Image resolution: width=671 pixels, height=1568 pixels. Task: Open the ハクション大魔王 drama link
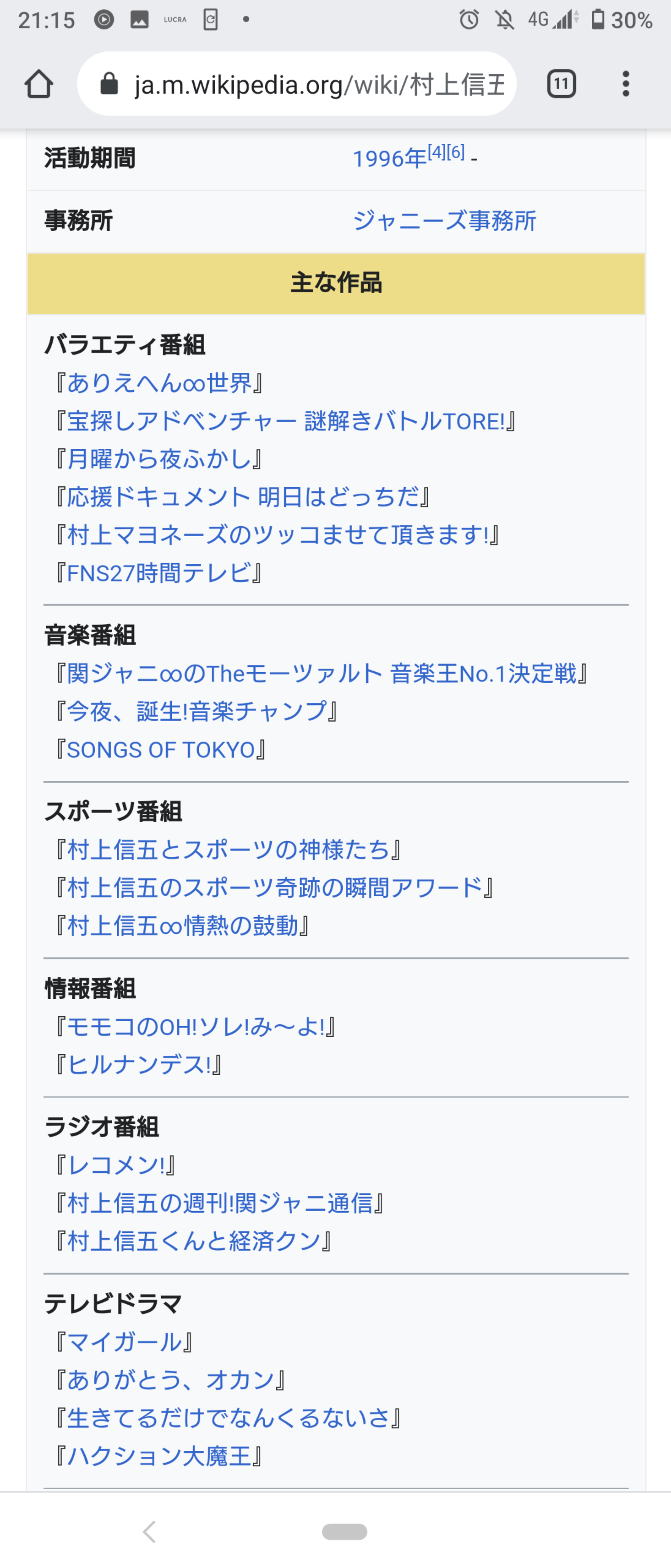coord(159,1456)
